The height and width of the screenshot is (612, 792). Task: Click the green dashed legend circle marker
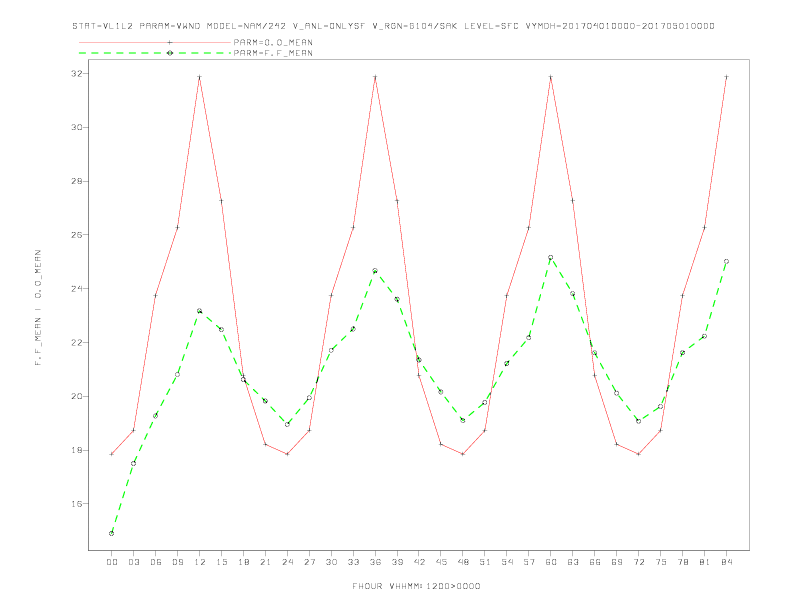[x=170, y=53]
